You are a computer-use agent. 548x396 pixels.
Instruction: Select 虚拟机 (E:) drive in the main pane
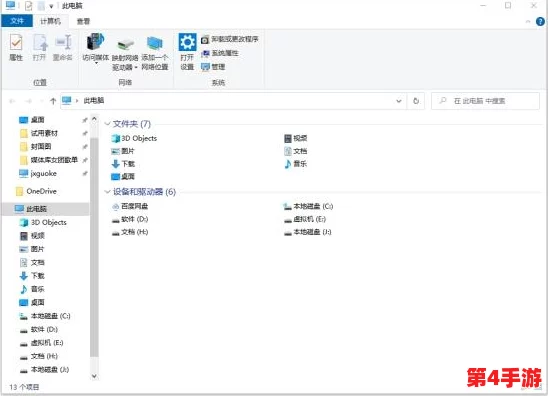pos(305,219)
